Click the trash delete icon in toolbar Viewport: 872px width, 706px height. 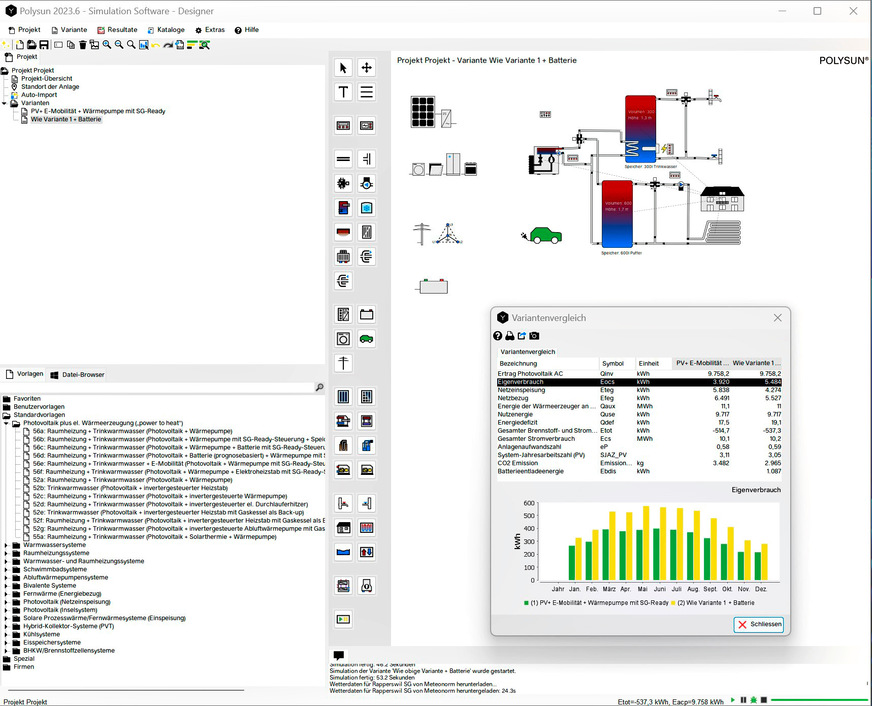coord(84,45)
